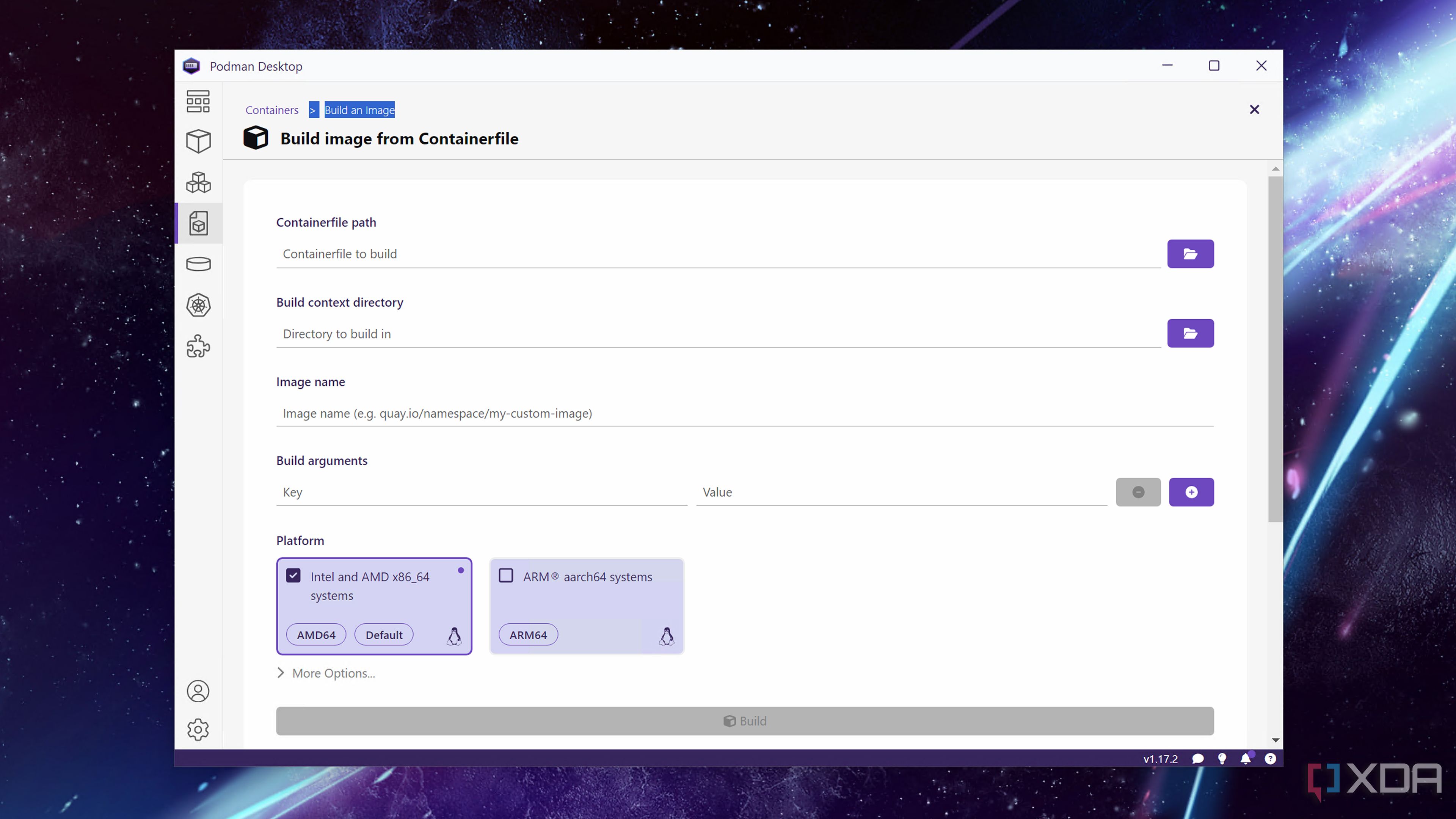Click the Containers breadcrumb link

coord(272,110)
